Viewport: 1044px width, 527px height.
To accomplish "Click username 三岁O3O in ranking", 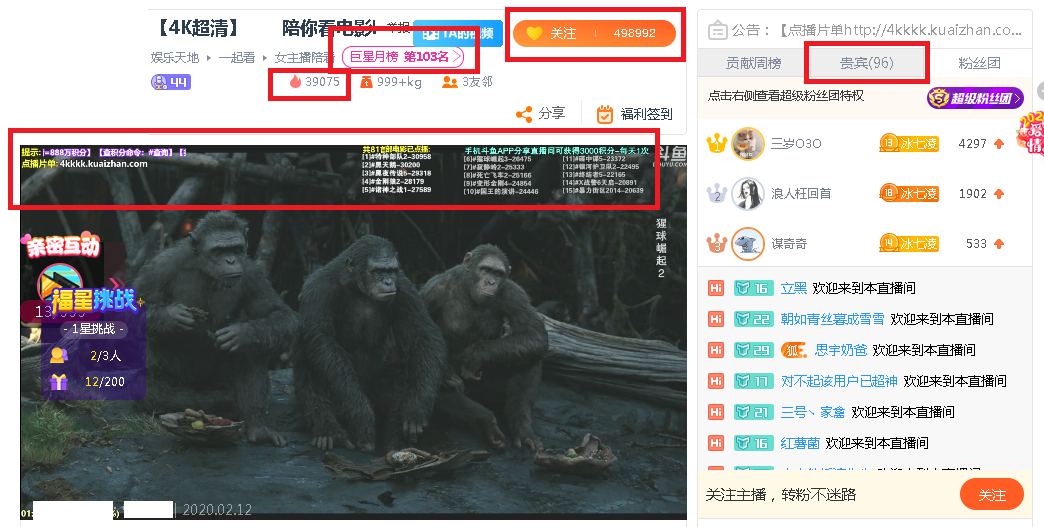I will pyautogui.click(x=796, y=144).
